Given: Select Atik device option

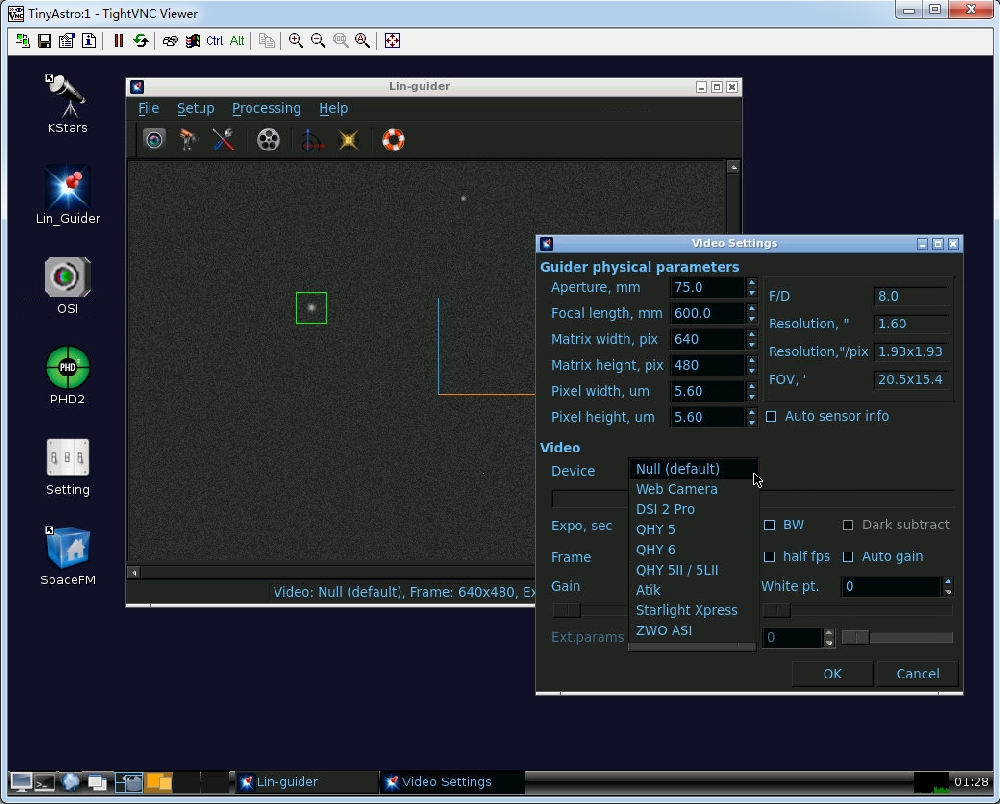Looking at the screenshot, I should [x=693, y=590].
